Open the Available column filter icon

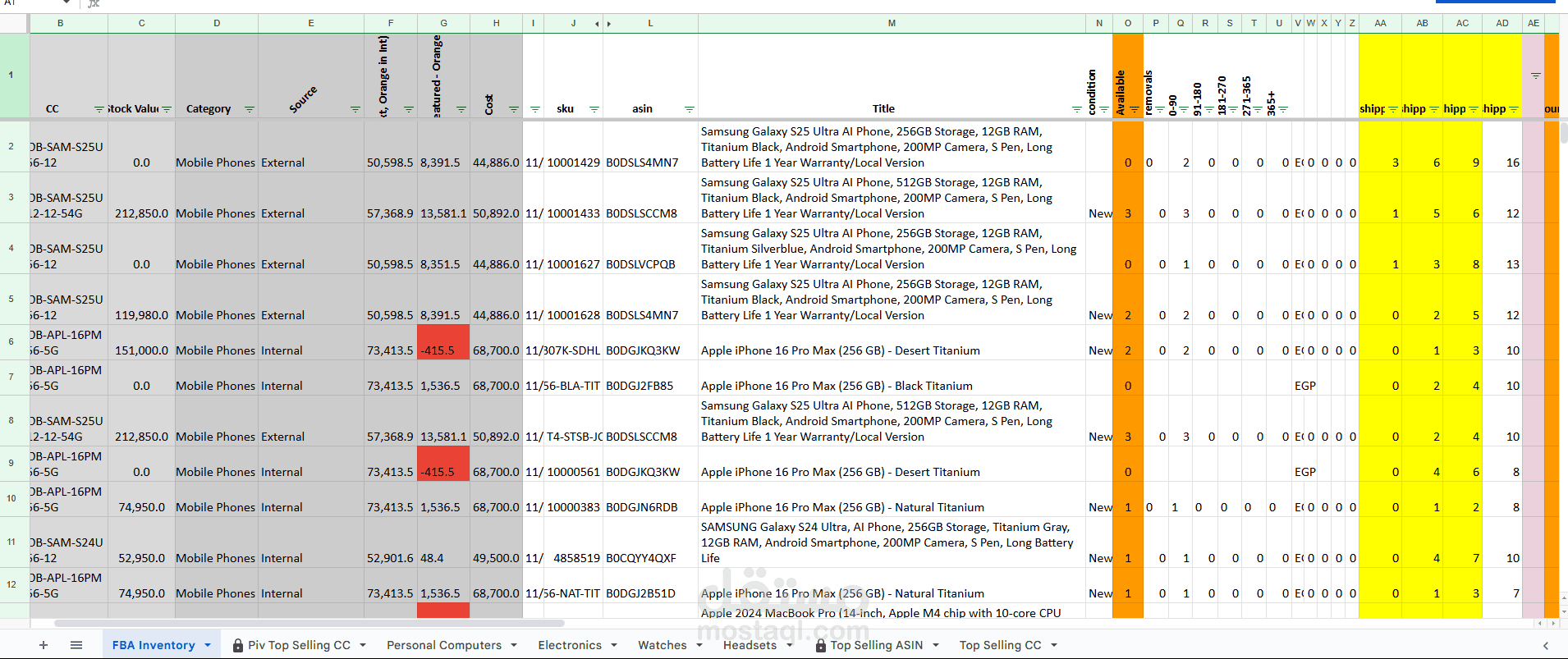1135,109
